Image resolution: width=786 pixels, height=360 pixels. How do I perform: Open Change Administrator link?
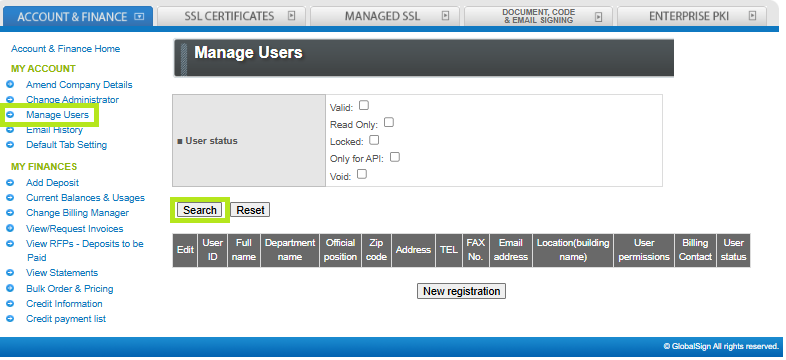click(73, 100)
